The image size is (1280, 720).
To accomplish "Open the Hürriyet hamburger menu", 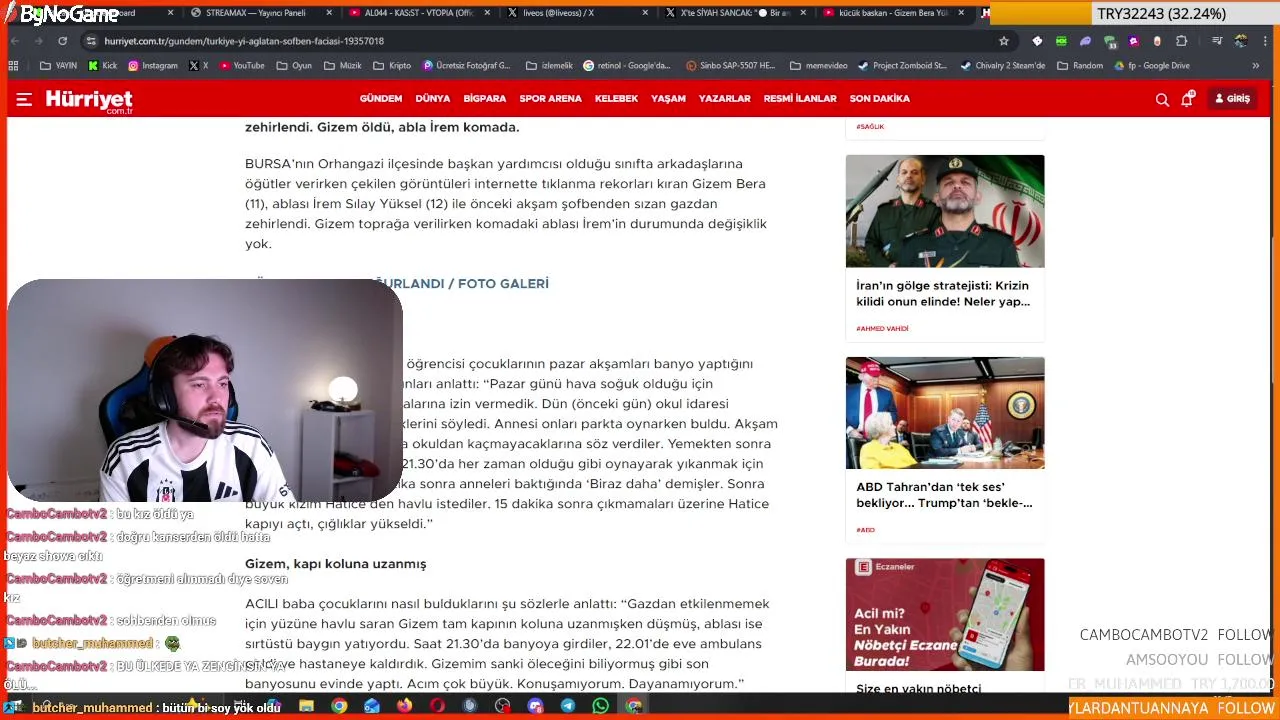I will click(x=24, y=100).
